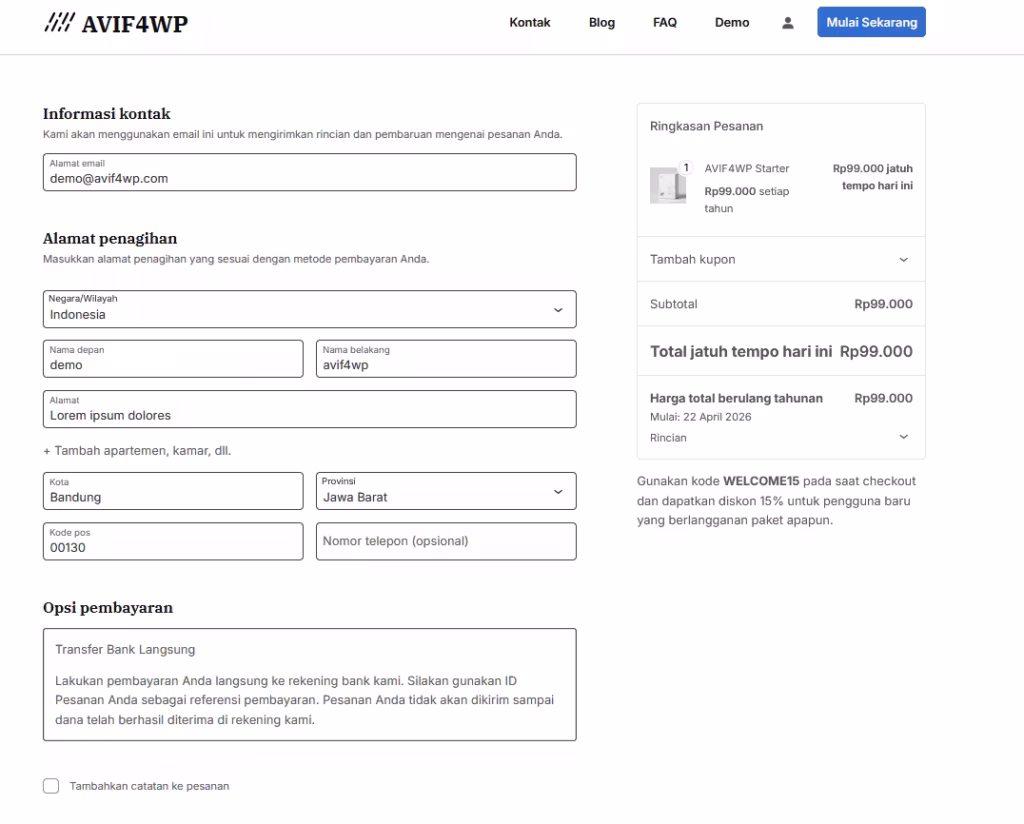Click the 'Subtotal' label
The width and height of the screenshot is (1024, 824).
673,304
